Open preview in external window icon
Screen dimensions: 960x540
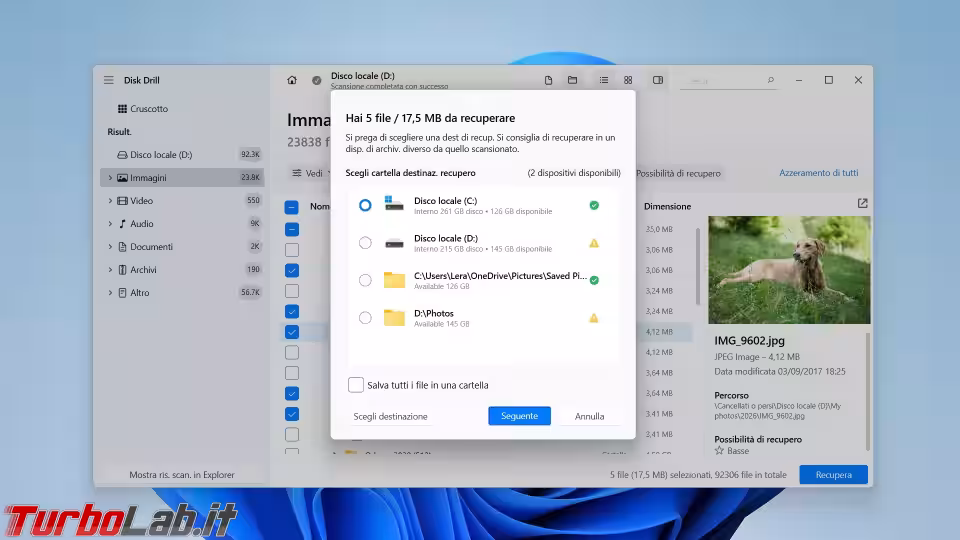862,203
